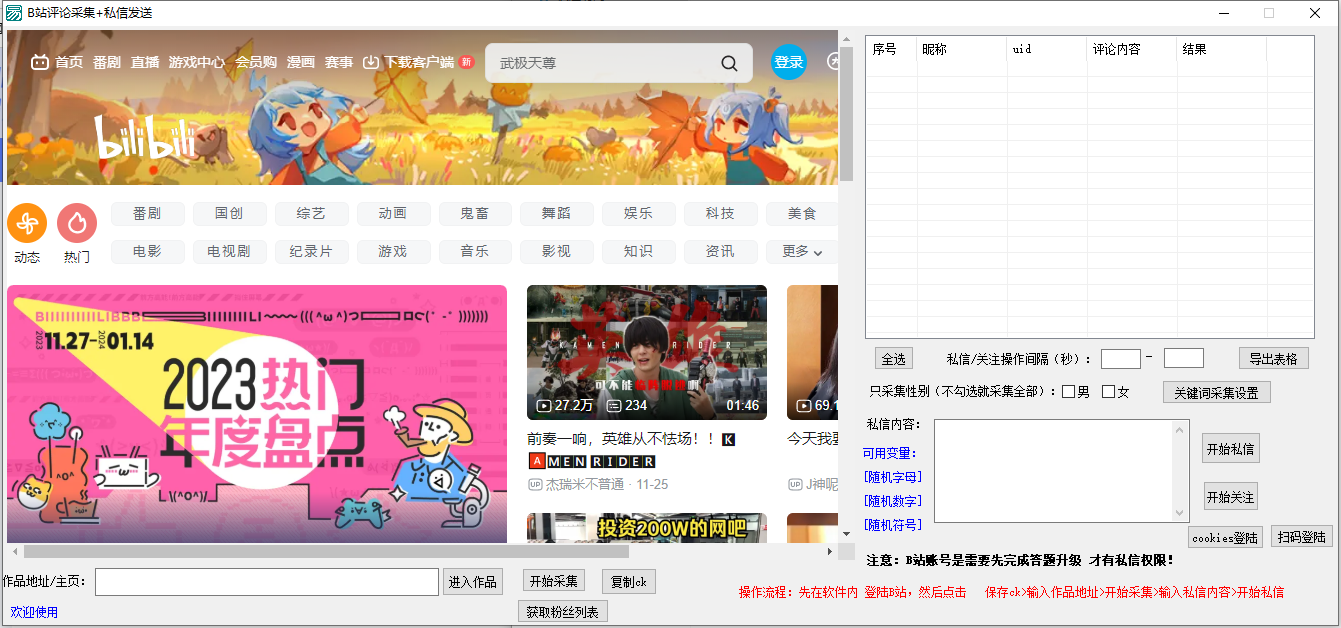Click the search magnifier icon
Screen dimensions: 1341x628
pyautogui.click(x=729, y=62)
